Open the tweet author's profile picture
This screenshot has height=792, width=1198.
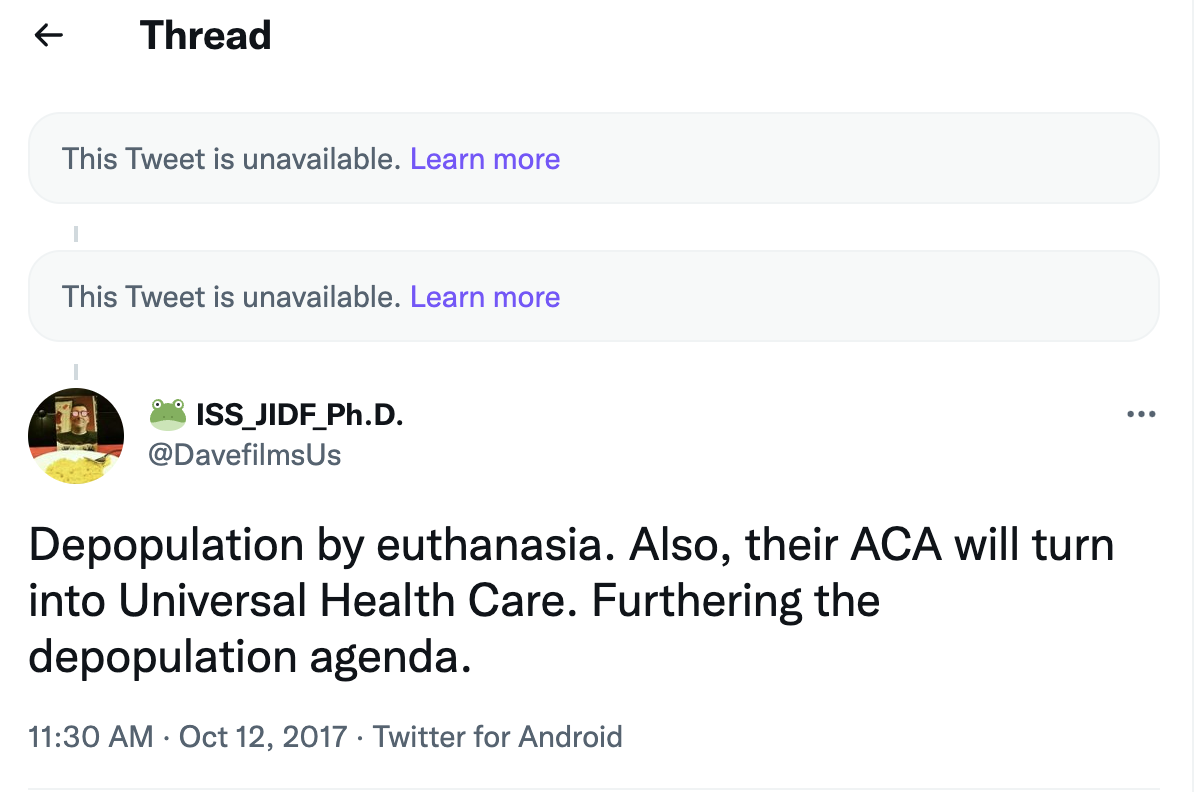point(76,436)
